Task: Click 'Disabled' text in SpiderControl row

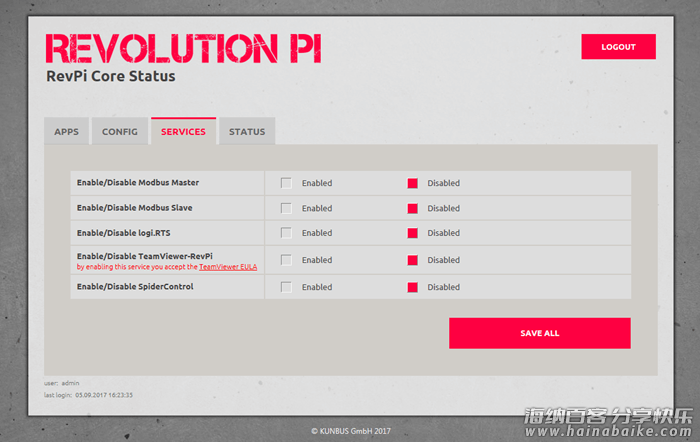Action: point(443,287)
